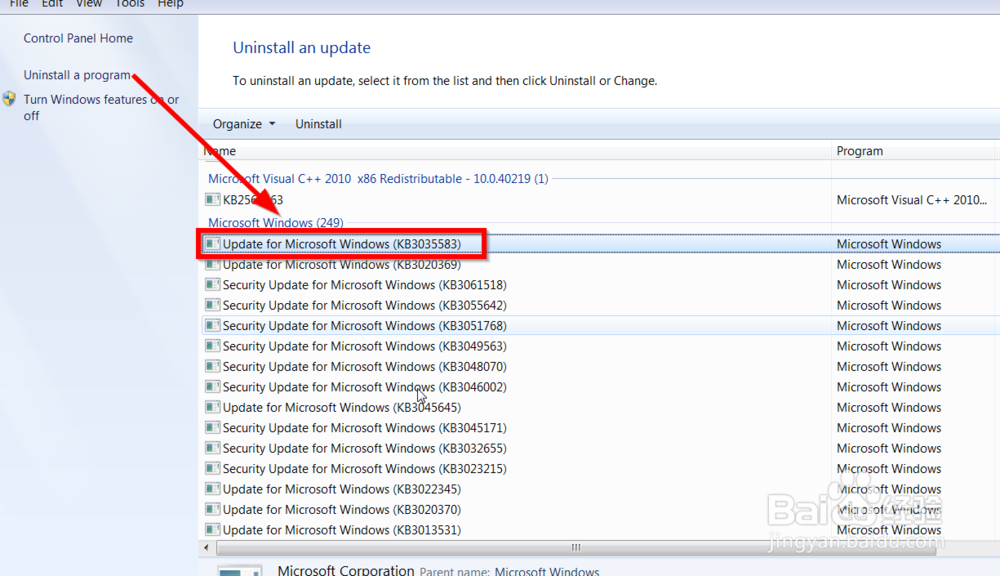Click the icon beside KB3022345 update entry

click(x=212, y=488)
